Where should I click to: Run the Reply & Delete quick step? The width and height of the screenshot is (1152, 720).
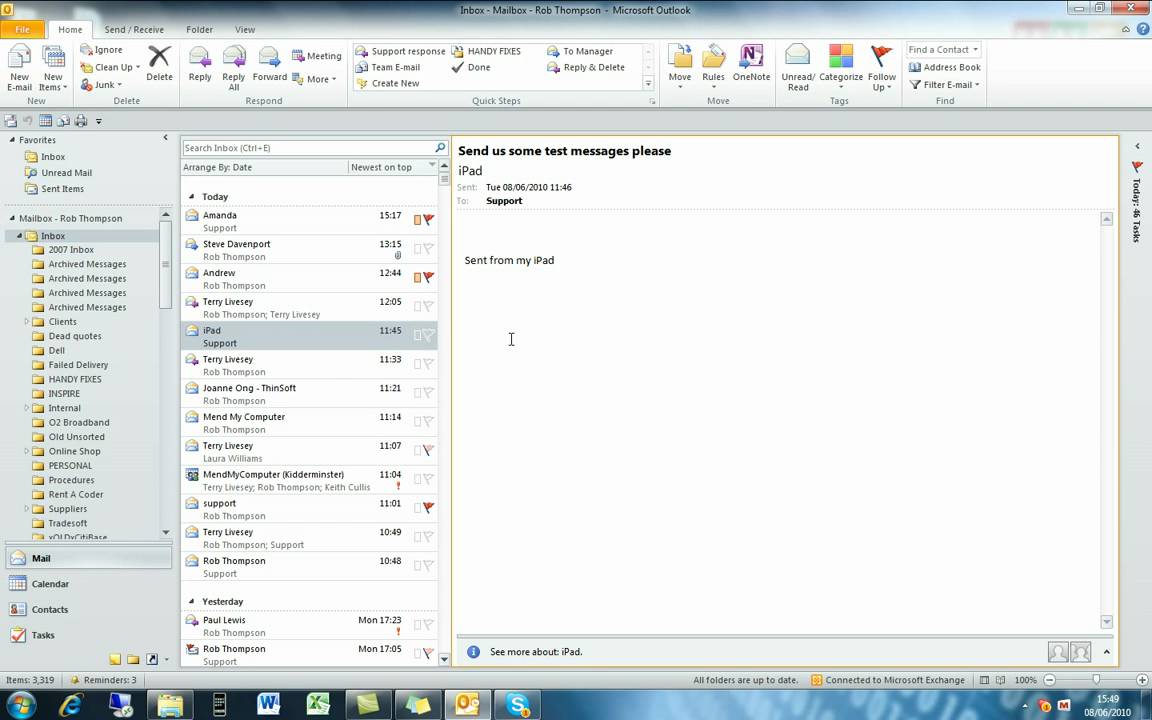click(586, 67)
